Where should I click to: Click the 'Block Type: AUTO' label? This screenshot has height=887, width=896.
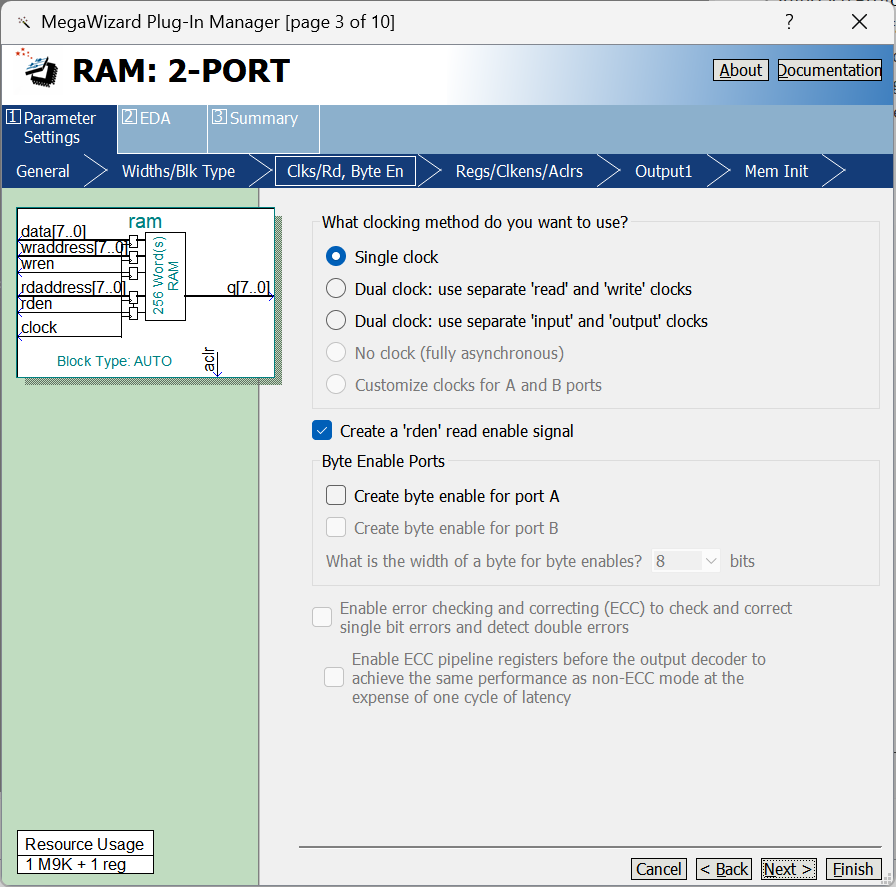pyautogui.click(x=114, y=361)
